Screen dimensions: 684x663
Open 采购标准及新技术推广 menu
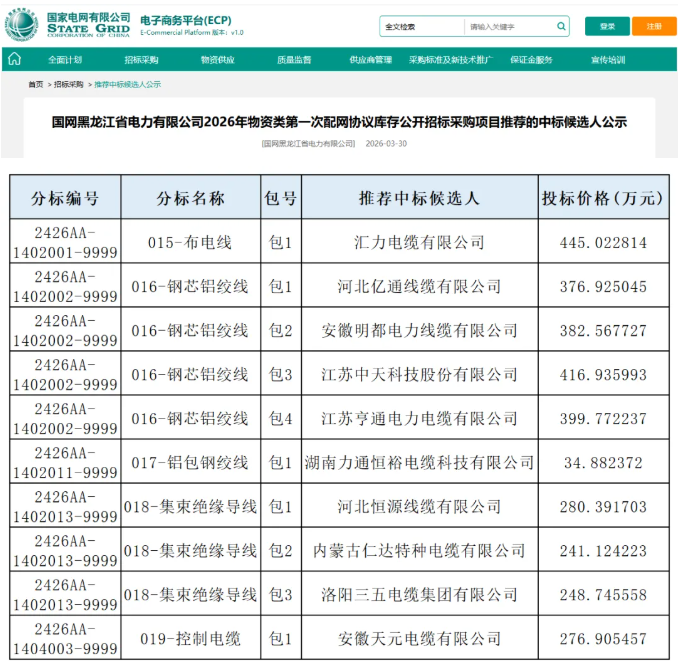click(450, 60)
